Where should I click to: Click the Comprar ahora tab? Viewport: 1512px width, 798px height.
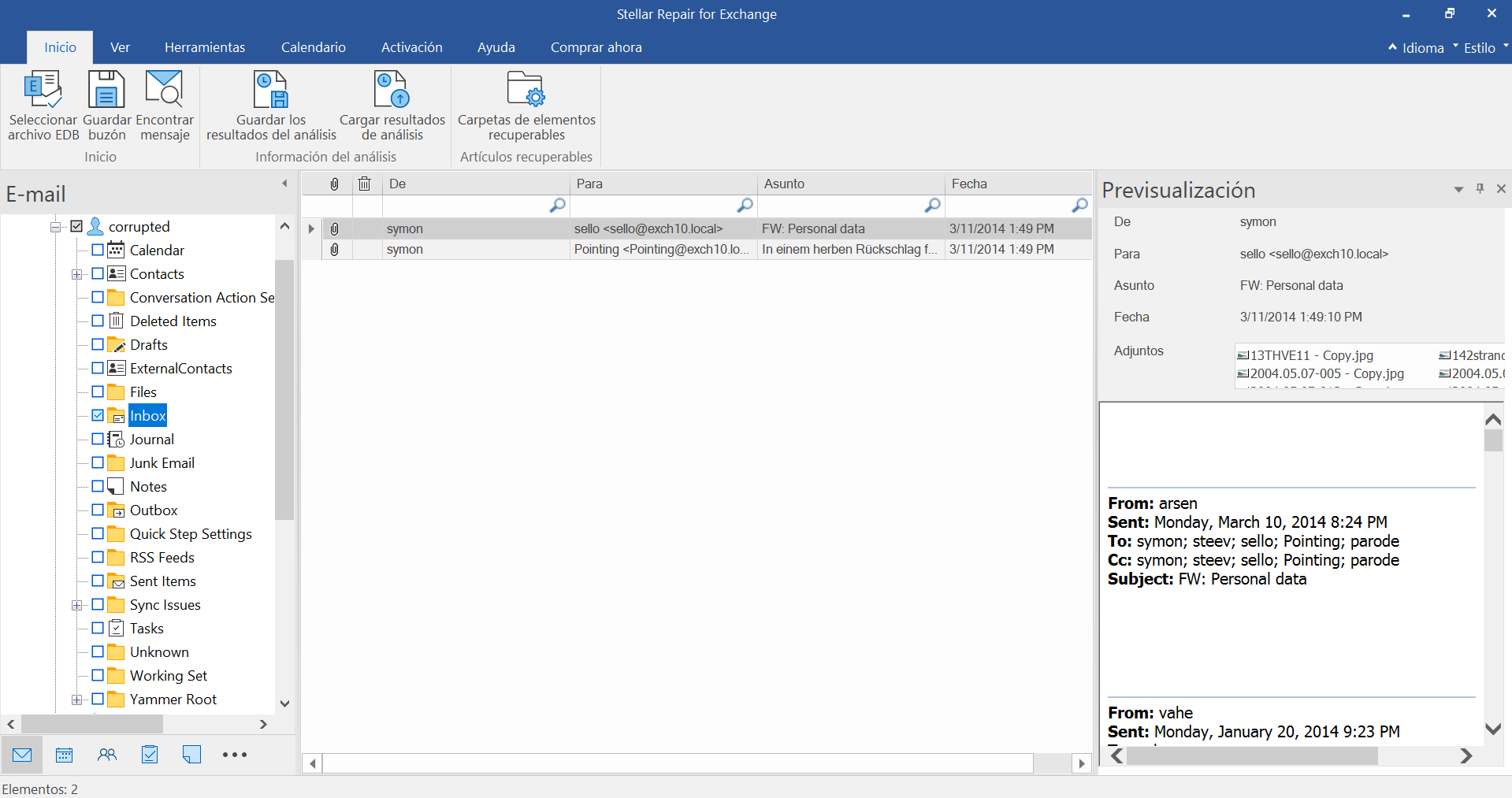click(596, 47)
